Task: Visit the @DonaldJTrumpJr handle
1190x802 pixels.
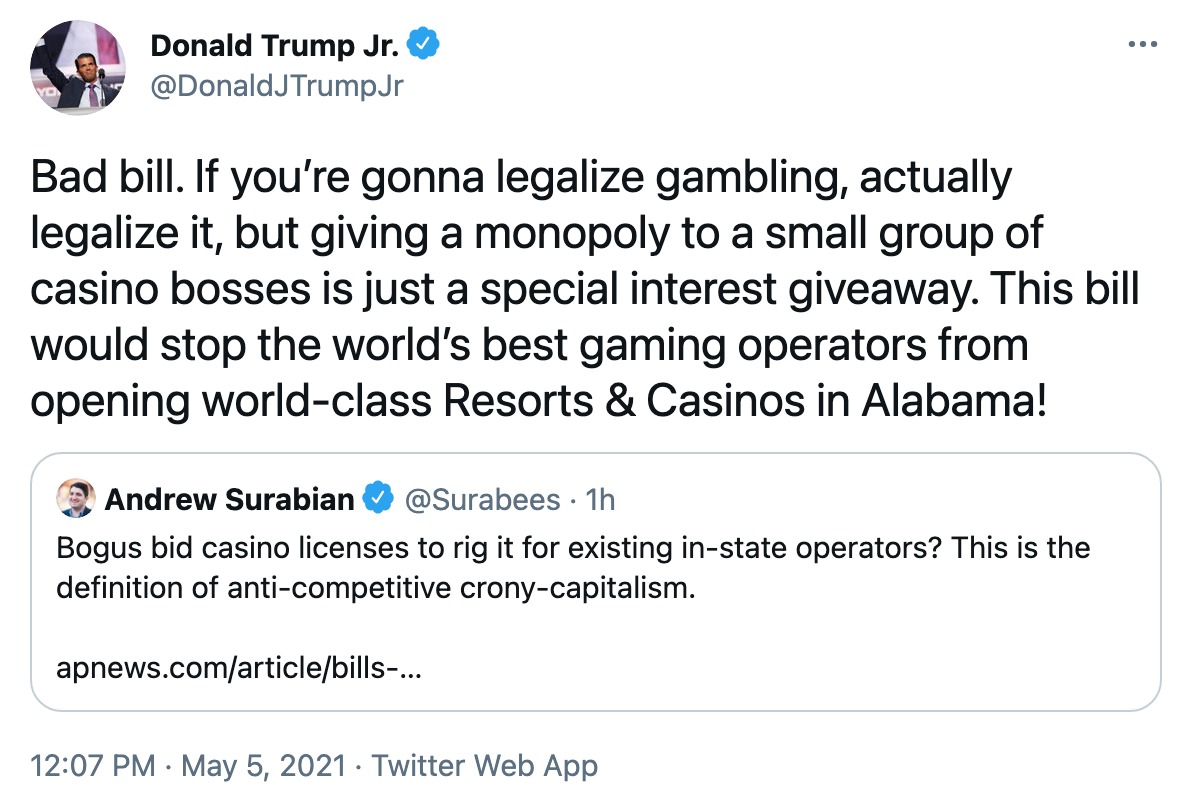Action: (x=276, y=86)
